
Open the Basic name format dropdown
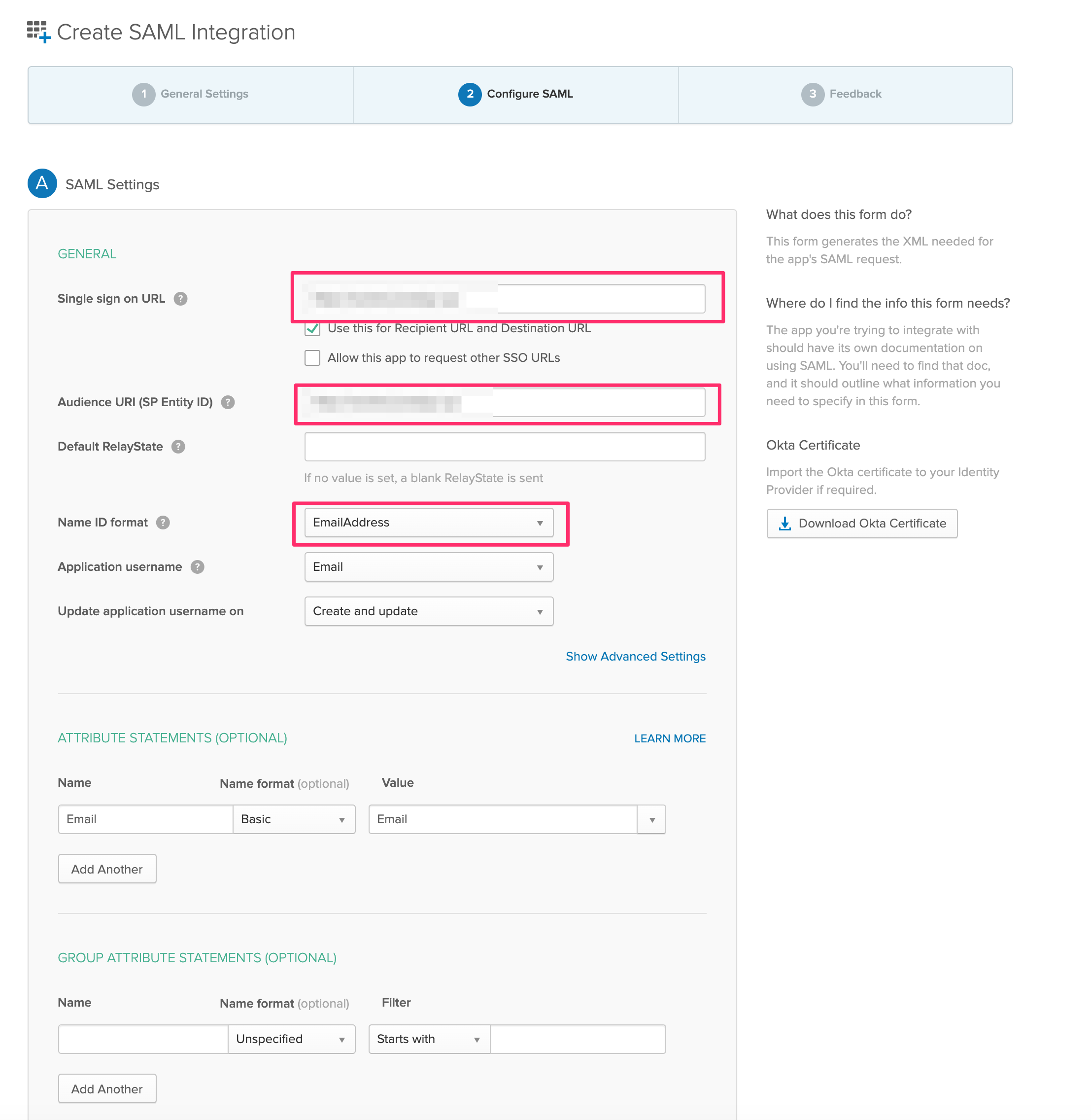coord(294,819)
